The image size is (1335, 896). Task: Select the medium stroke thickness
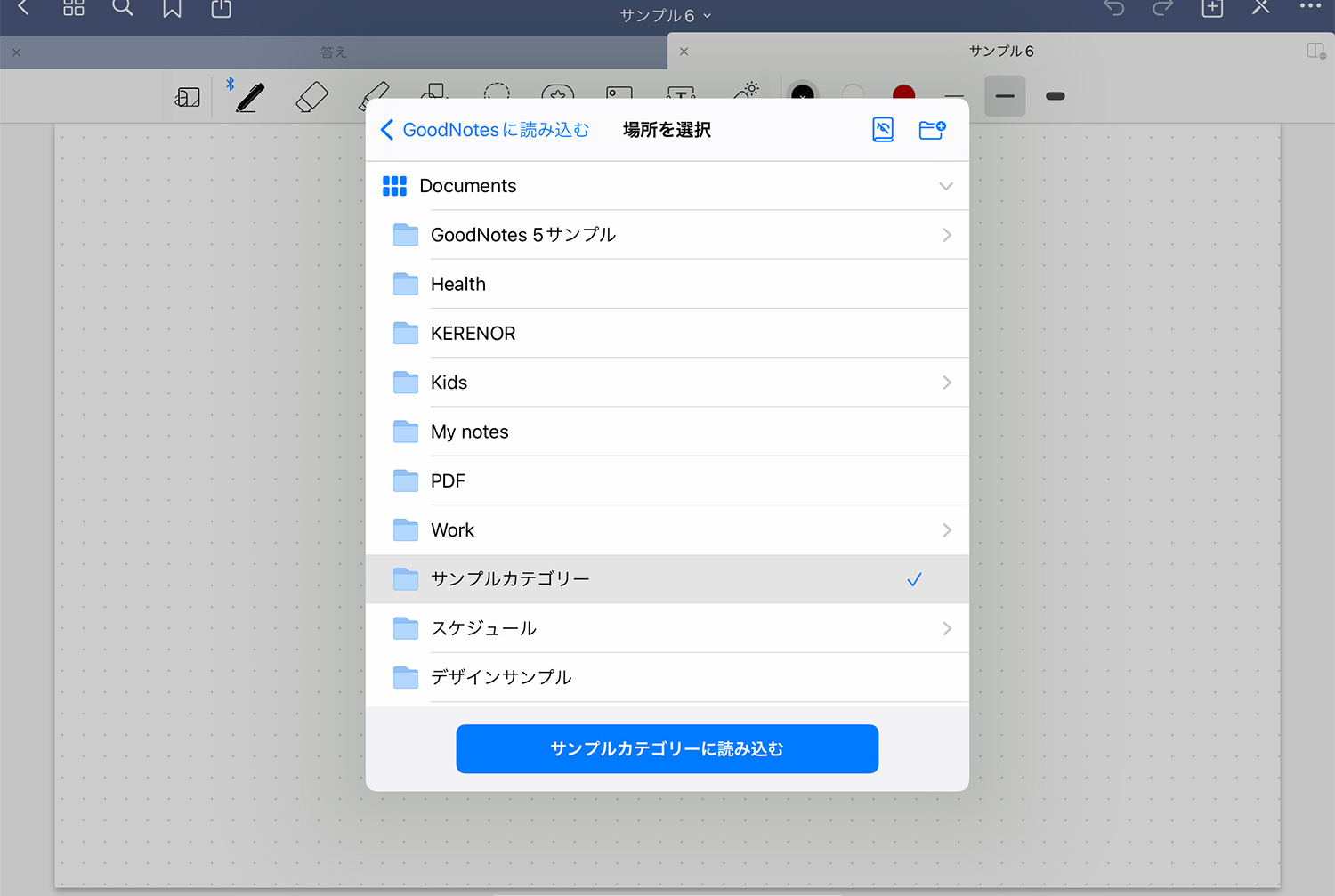1005,96
